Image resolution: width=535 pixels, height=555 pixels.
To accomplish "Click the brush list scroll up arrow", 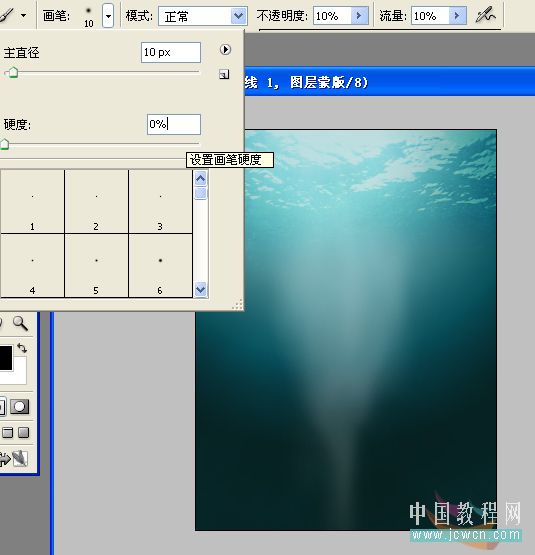I will [200, 178].
